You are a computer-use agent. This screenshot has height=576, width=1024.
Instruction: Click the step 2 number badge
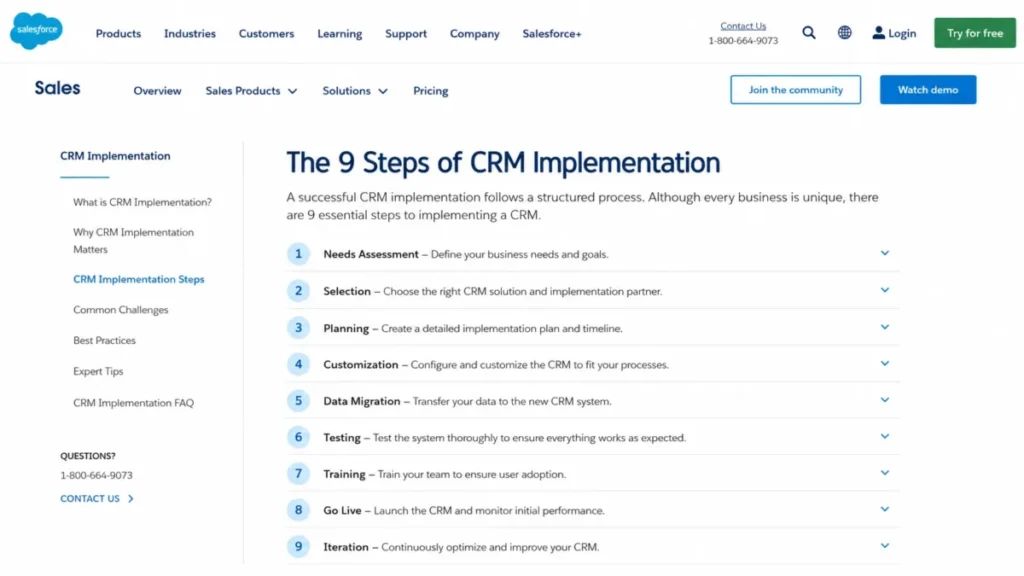tap(298, 291)
